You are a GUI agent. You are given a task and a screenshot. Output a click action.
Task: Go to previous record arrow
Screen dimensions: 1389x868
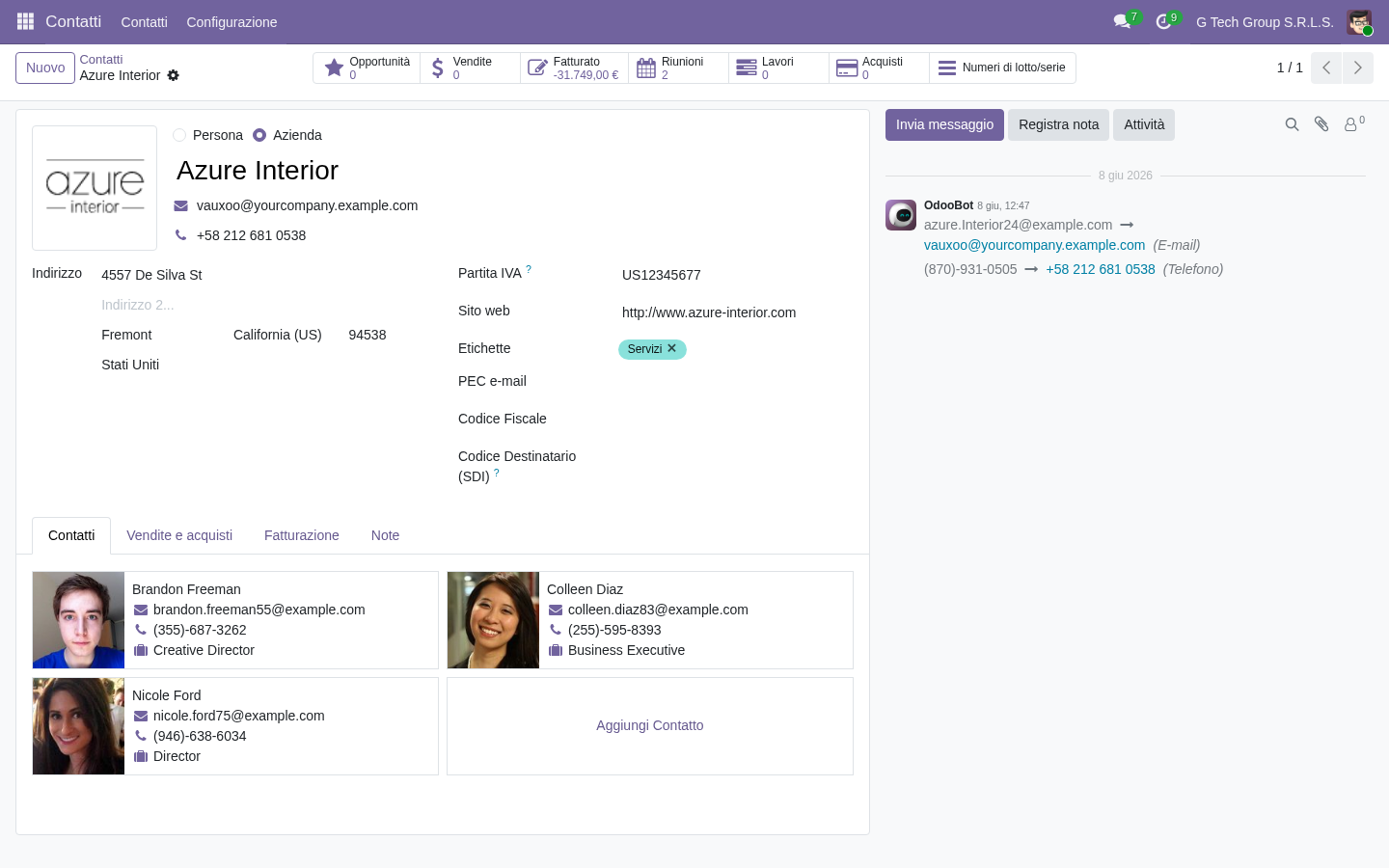(1326, 68)
